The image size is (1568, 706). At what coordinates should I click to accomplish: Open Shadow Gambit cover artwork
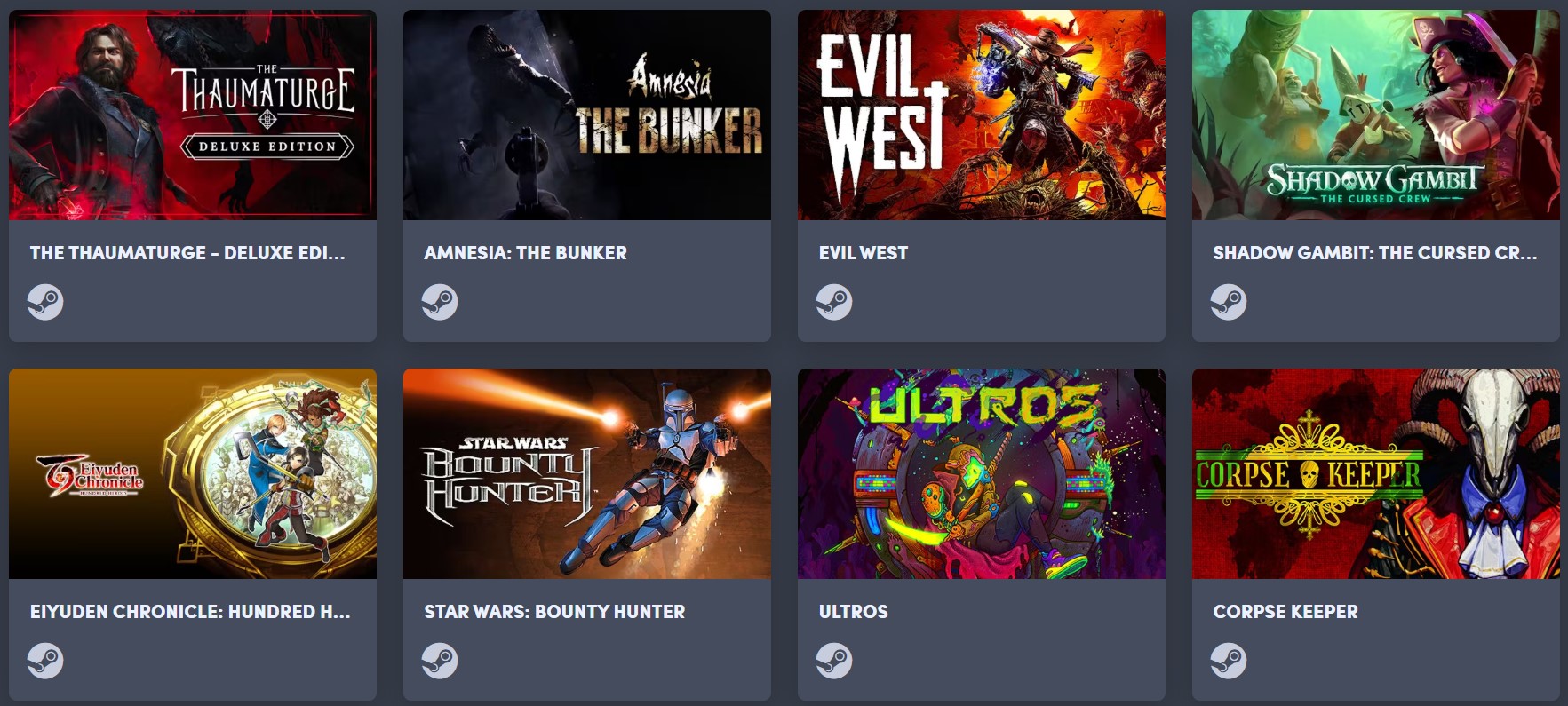(x=1376, y=115)
